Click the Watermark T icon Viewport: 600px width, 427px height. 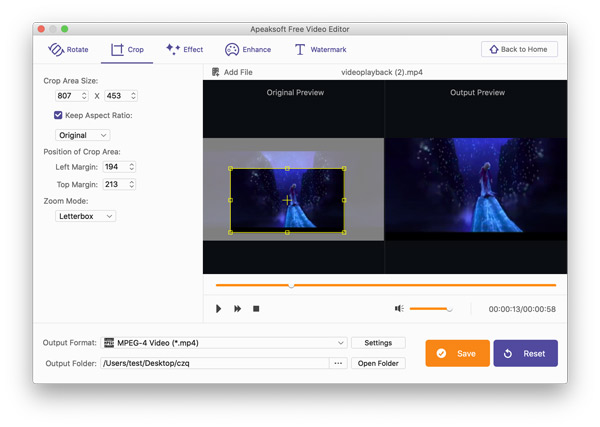300,49
